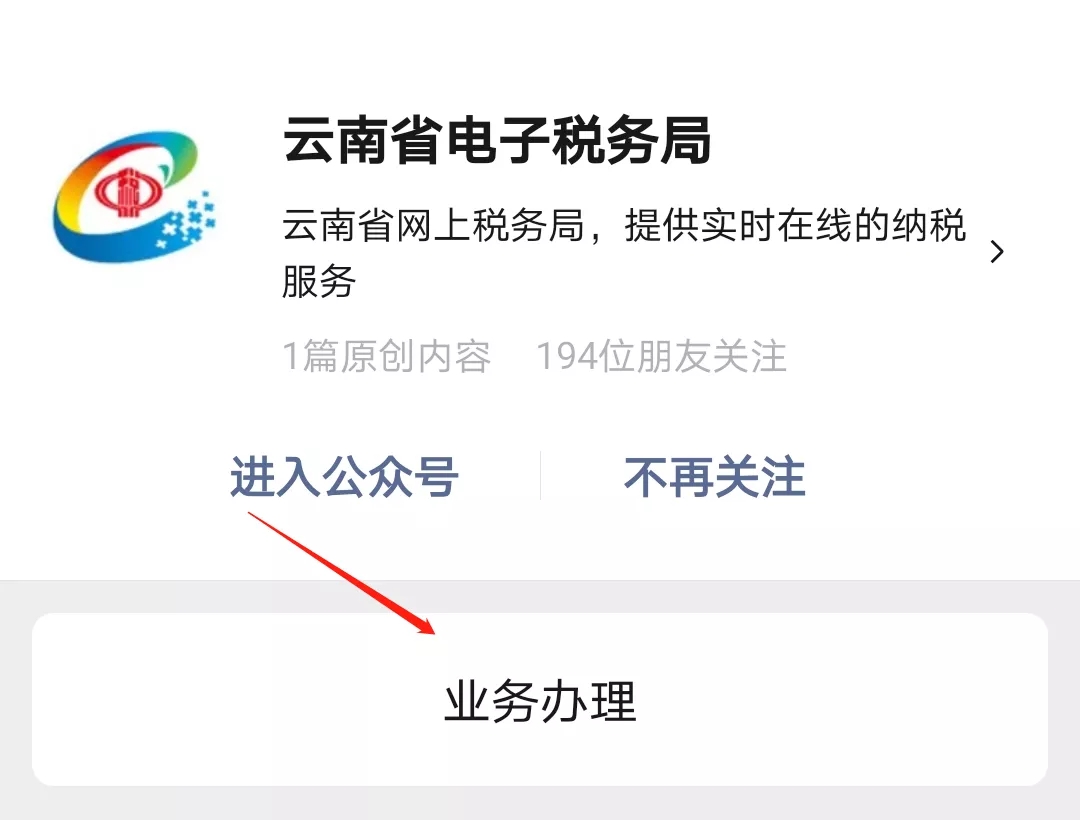
Task: Tap the rainbow swirl ring of the logo
Action: 125,197
